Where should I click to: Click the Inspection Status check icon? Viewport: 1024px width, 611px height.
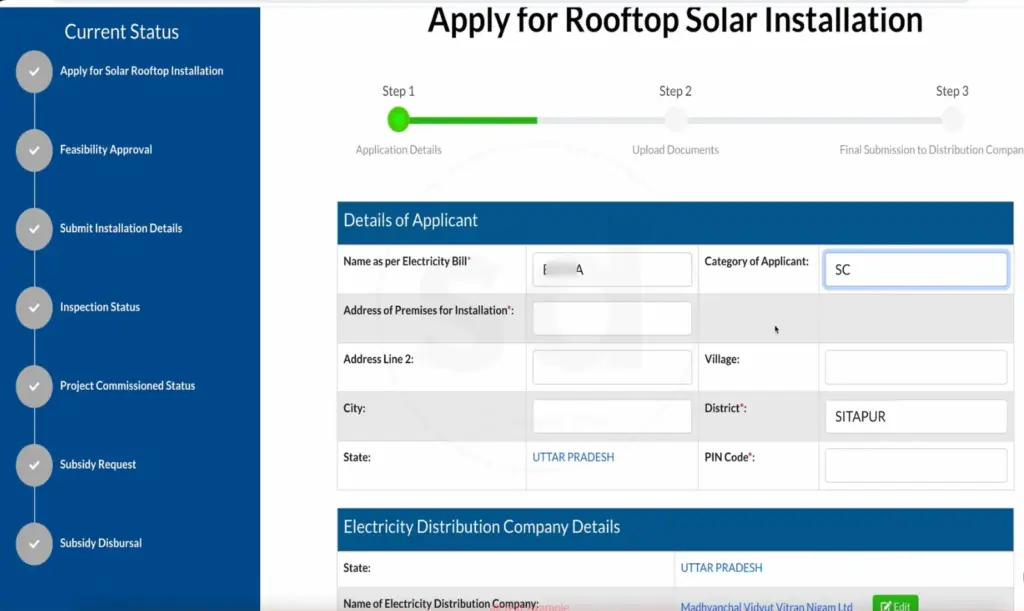click(34, 307)
